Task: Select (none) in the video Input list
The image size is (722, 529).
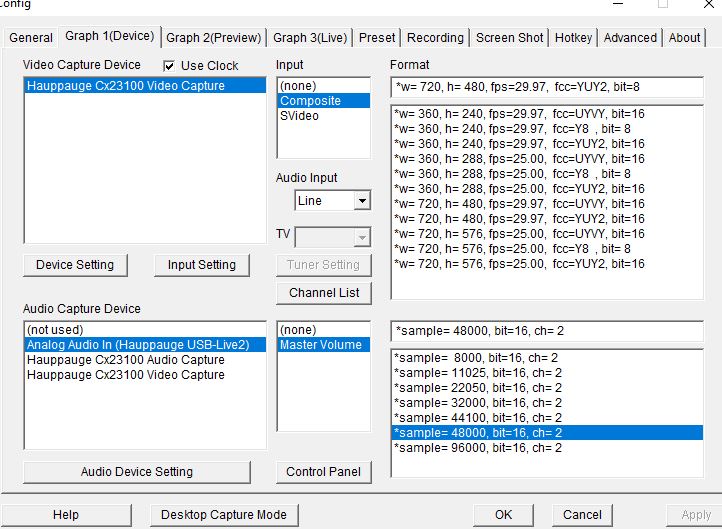Action: pos(324,86)
